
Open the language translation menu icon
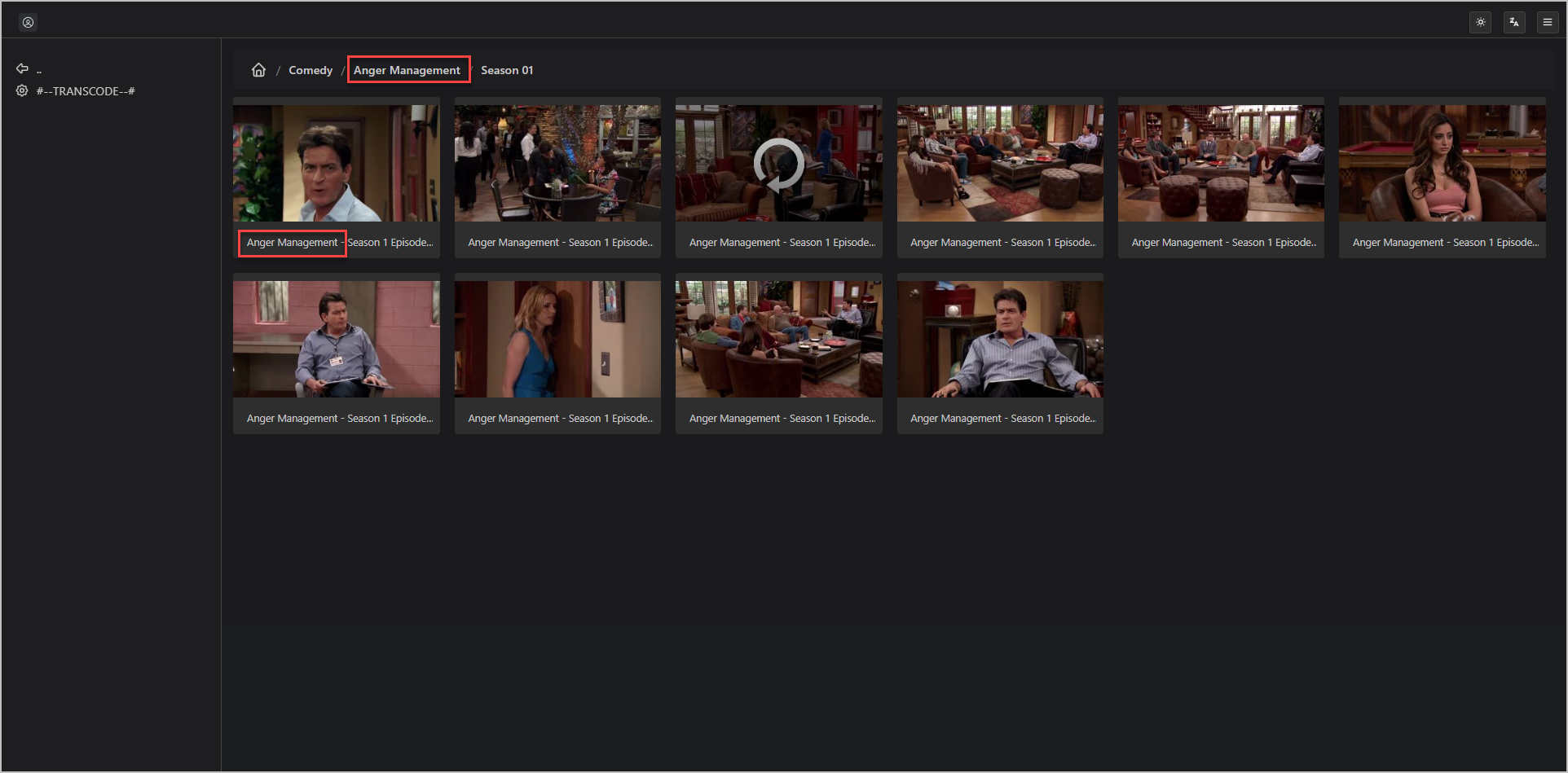point(1514,22)
